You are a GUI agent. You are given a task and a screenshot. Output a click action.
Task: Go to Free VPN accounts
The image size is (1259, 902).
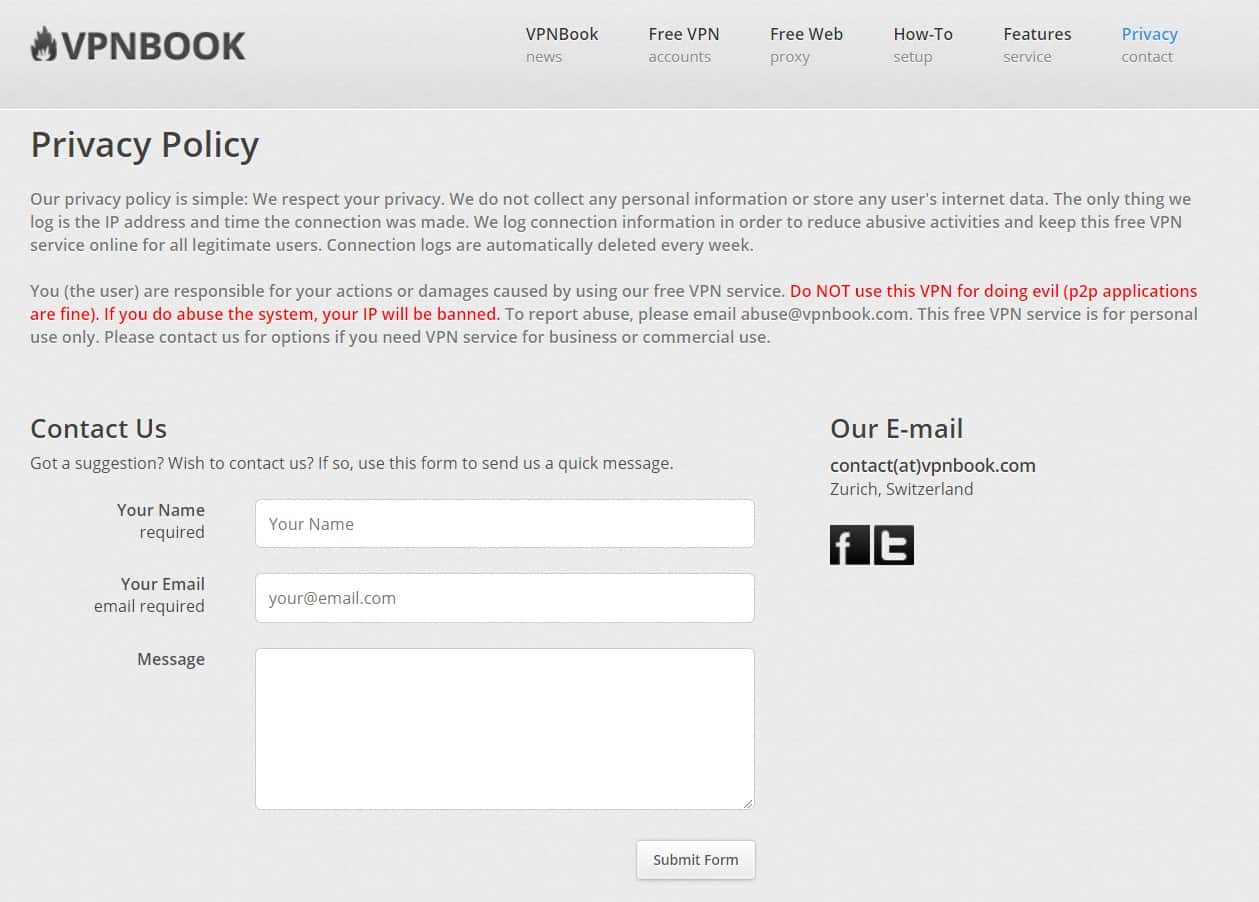pyautogui.click(x=684, y=45)
